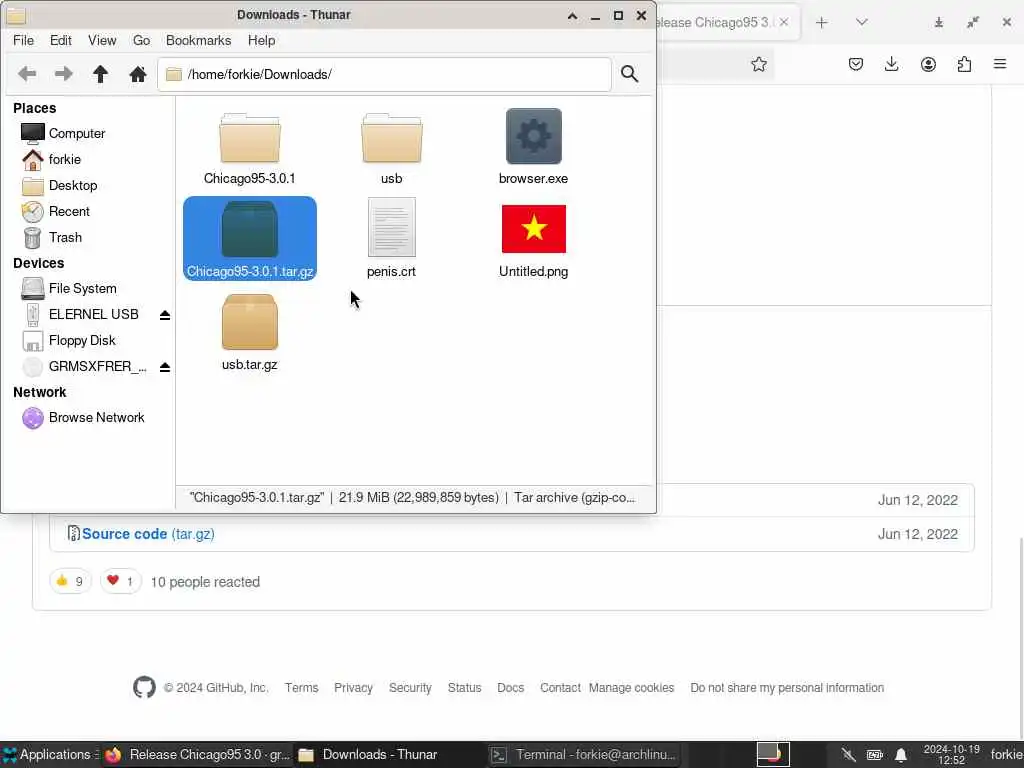Screen dimensions: 1024x768
Task: Open the Status footer link
Action: coord(464,688)
